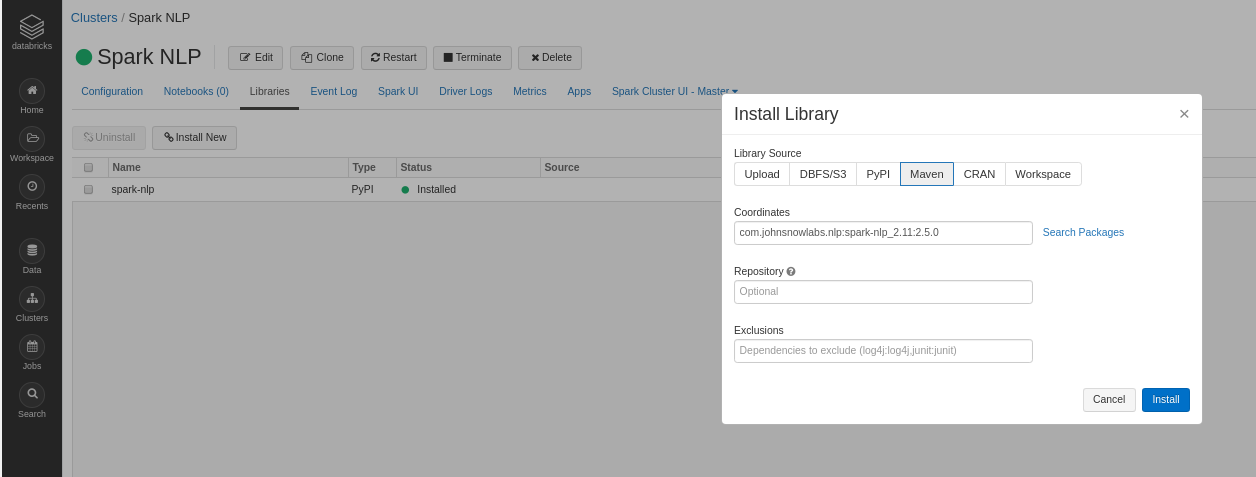The width and height of the screenshot is (1256, 477).
Task: Switch to the Libraries tab
Action: click(x=269, y=91)
